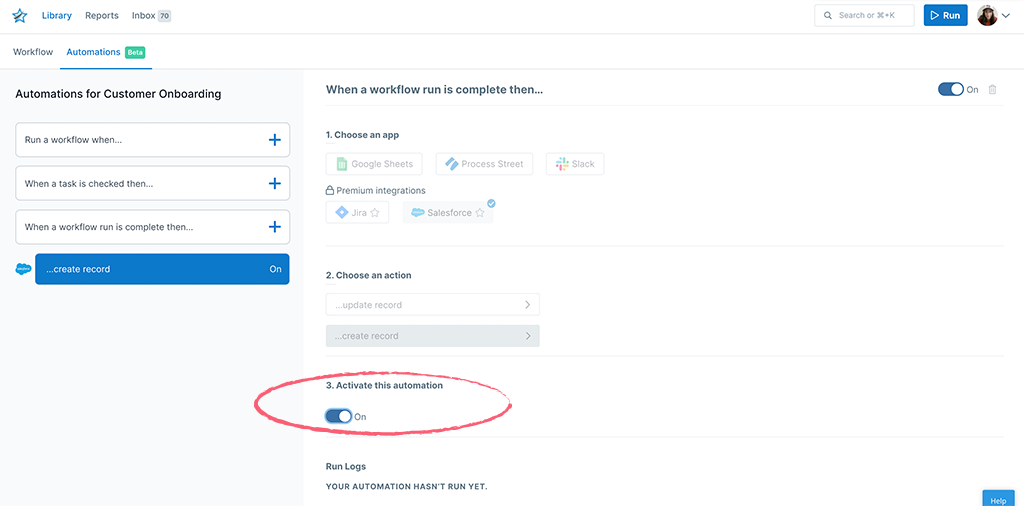This screenshot has width=1024, height=506.
Task: Expand '...update record' action
Action: tap(433, 305)
